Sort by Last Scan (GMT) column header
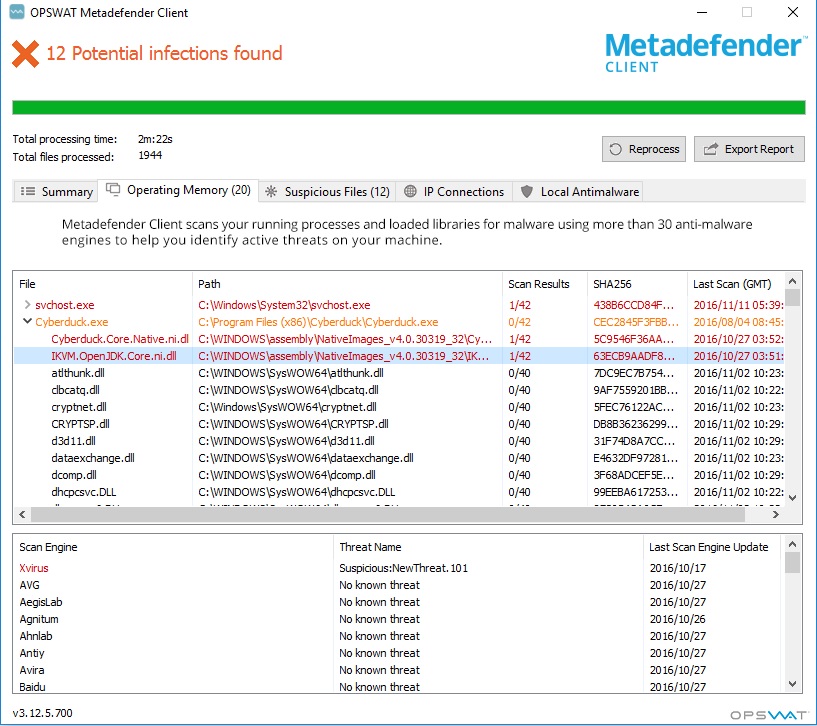This screenshot has height=726, width=817. (736, 284)
